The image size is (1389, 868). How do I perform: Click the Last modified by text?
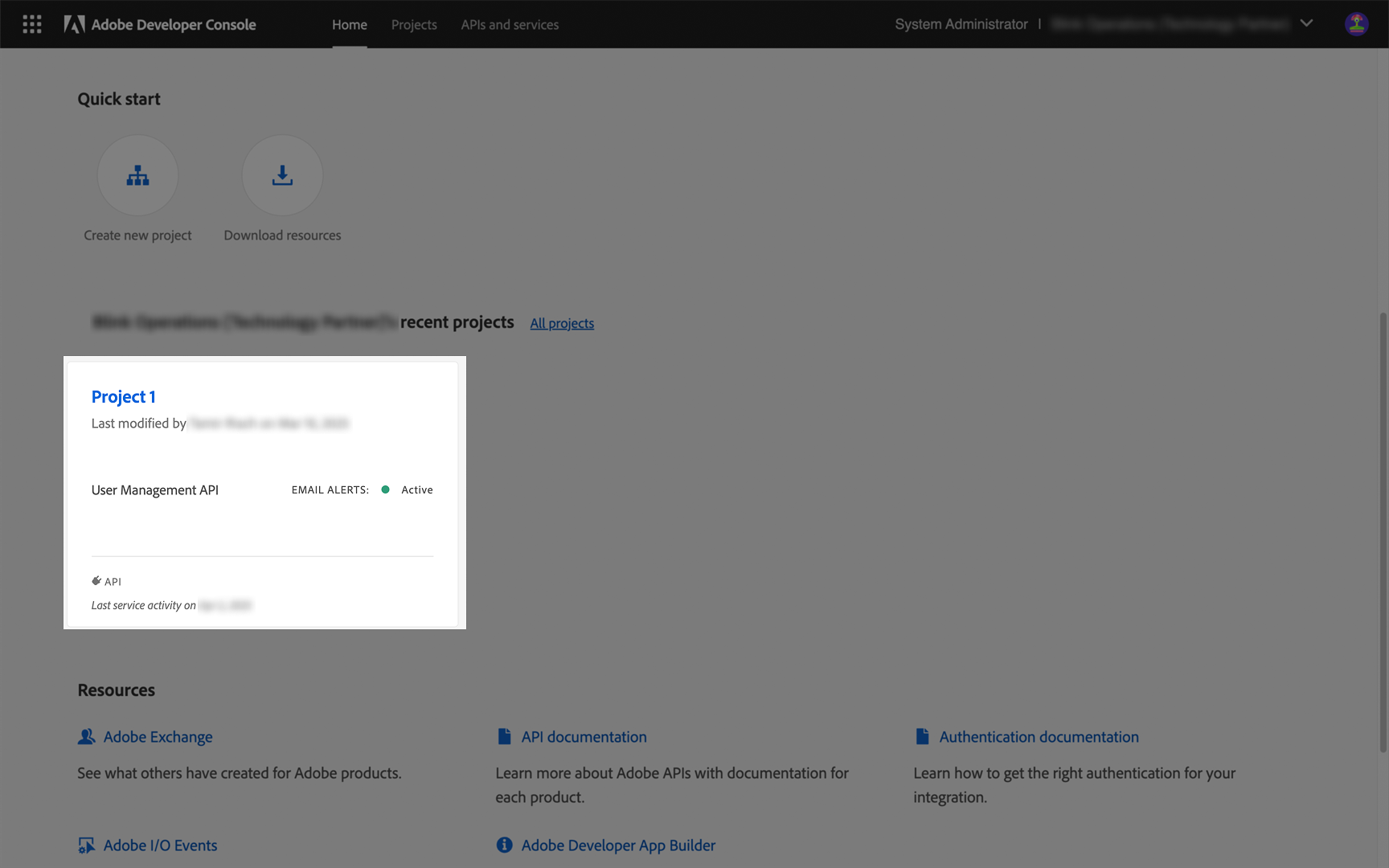[x=139, y=424]
